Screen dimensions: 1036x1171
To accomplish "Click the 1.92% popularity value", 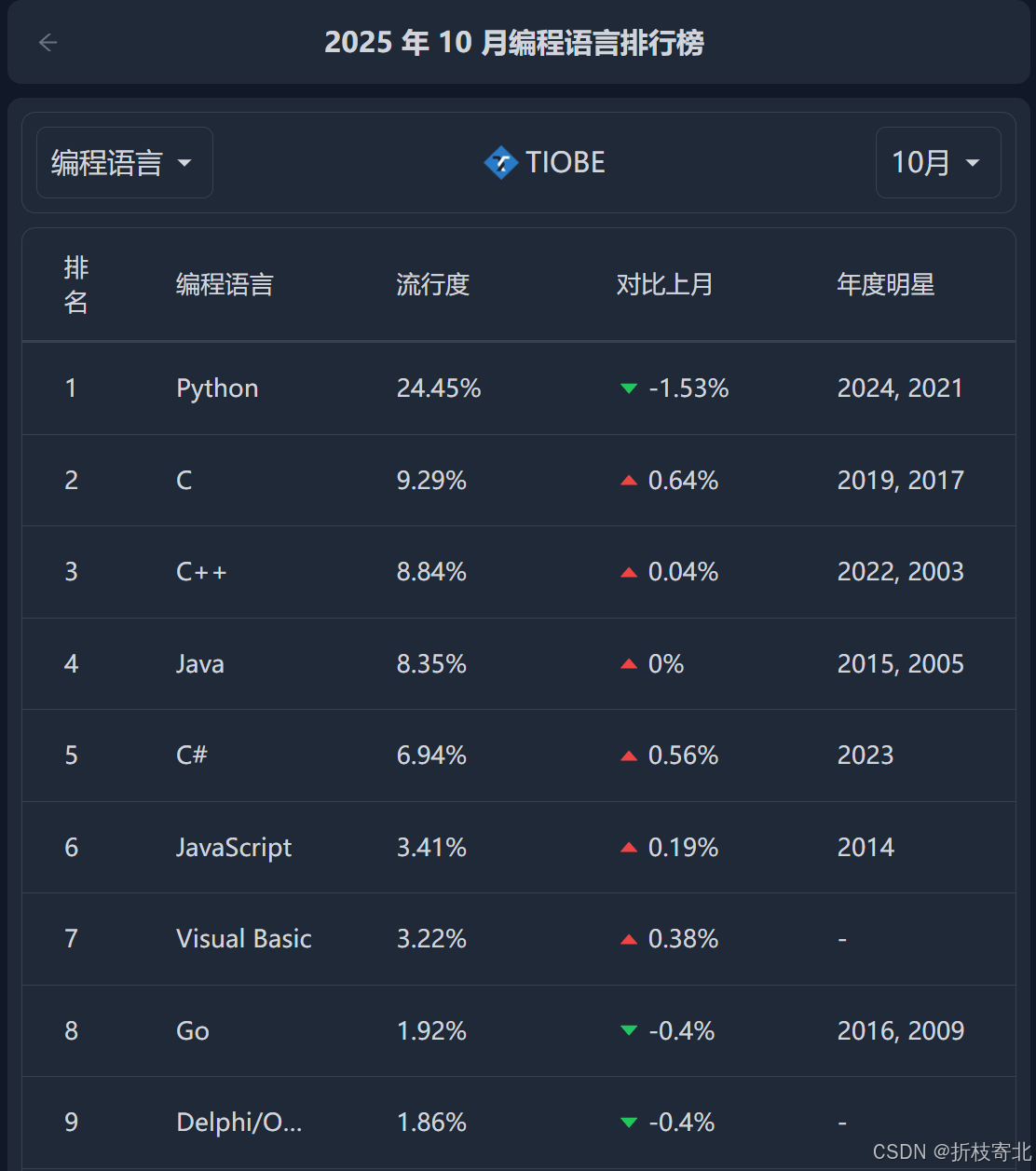I will click(x=432, y=1031).
